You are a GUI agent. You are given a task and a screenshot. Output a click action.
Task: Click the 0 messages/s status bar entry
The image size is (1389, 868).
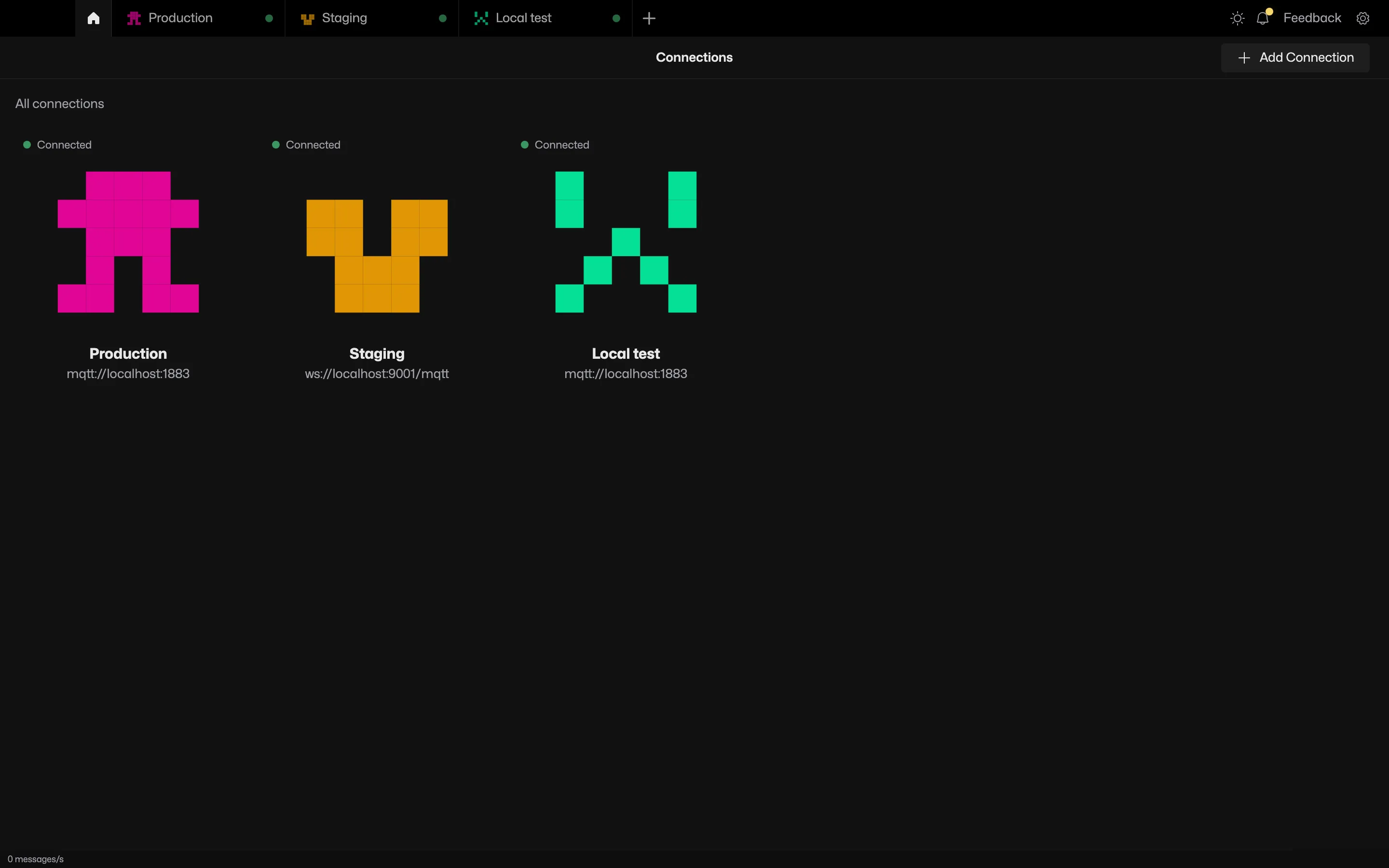tap(36, 859)
